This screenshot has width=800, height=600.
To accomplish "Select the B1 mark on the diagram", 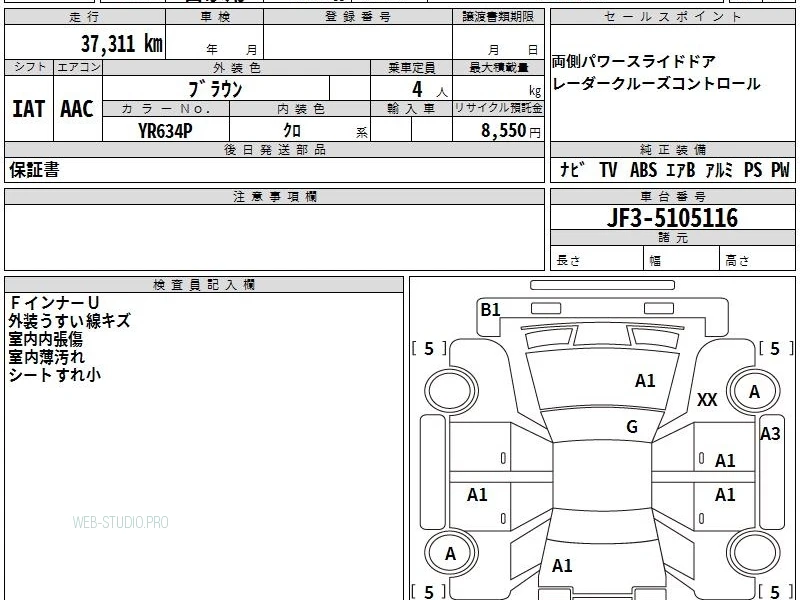I will [490, 309].
